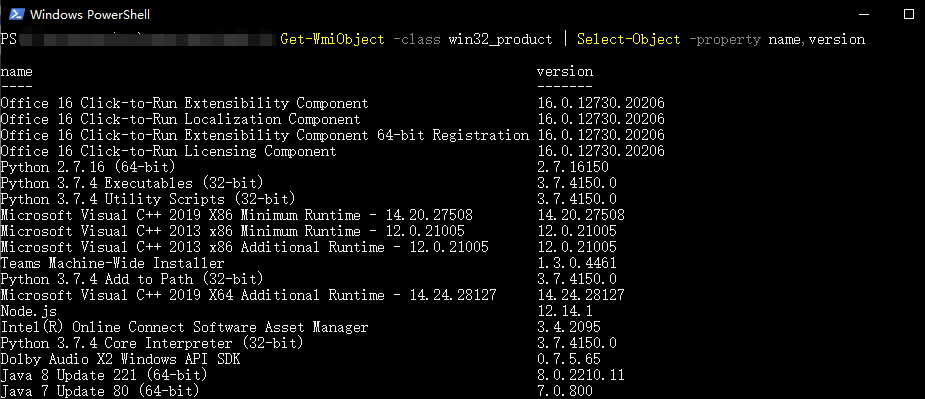Screen dimensions: 925x399
Task: Click the Office 16 Click-to-Run Licensing Component row
Action: 333,151
